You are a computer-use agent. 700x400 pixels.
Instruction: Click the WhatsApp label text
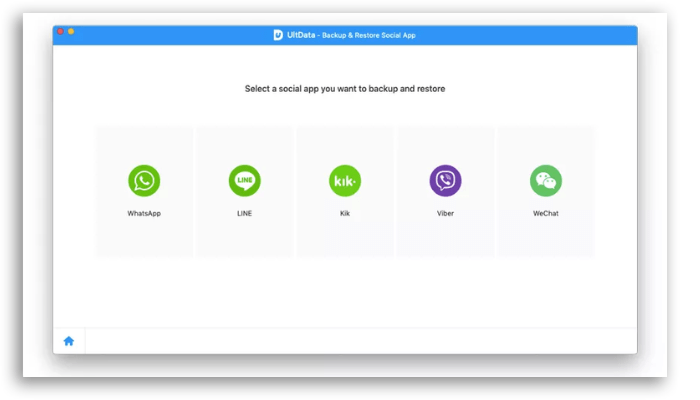point(144,213)
